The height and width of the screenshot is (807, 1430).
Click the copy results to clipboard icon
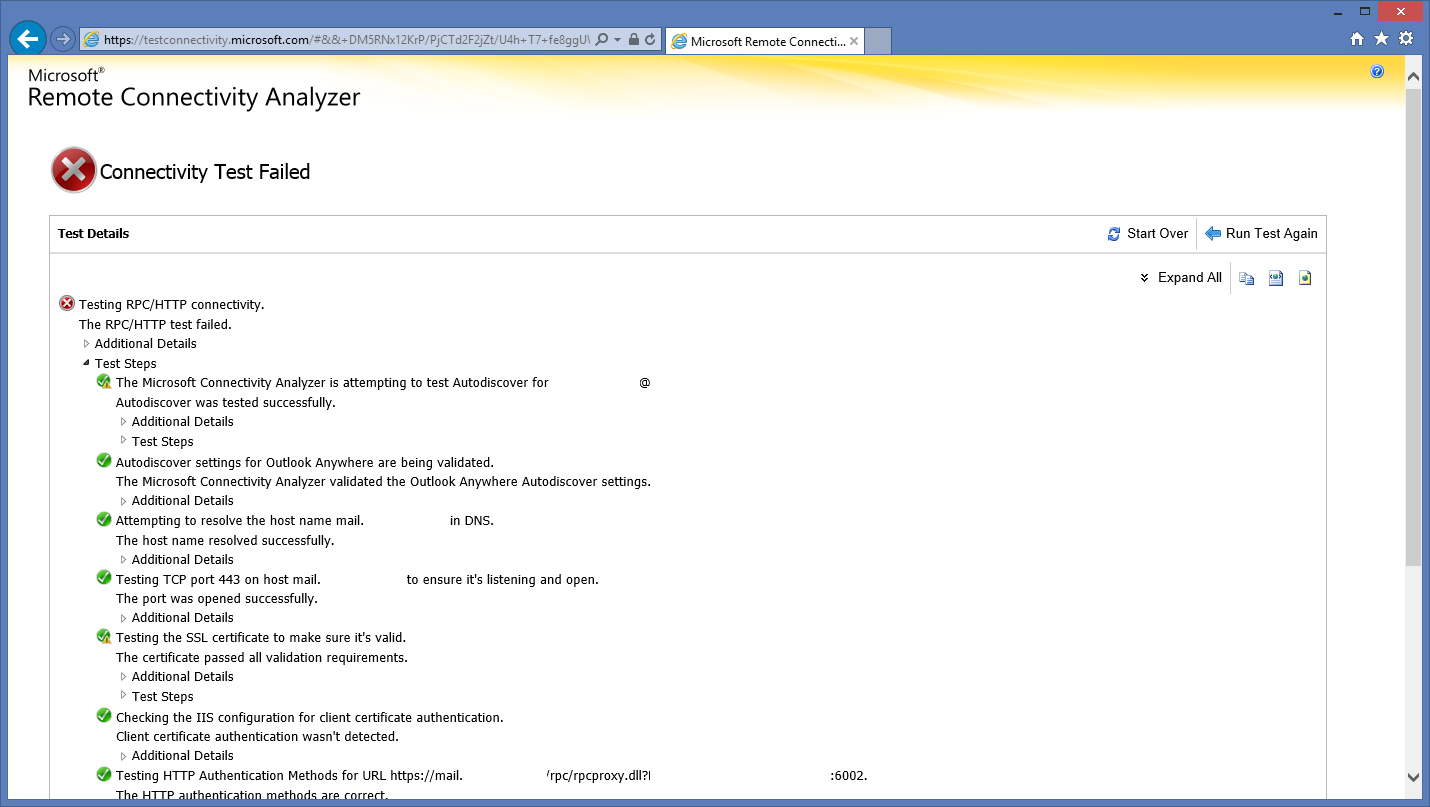(x=1247, y=278)
